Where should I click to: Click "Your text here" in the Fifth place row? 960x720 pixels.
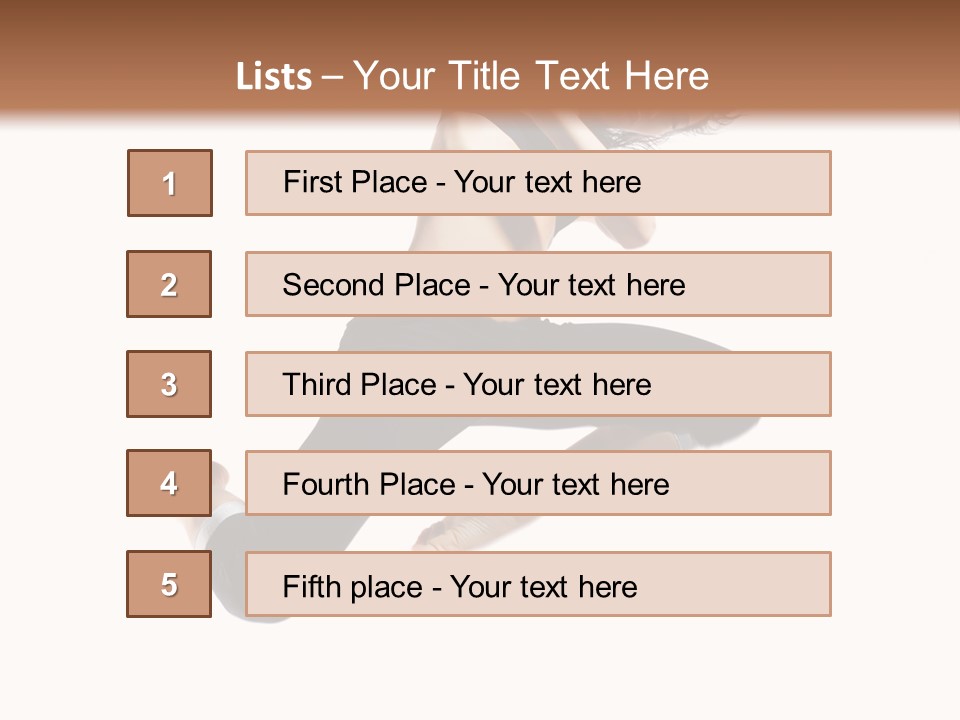[544, 586]
